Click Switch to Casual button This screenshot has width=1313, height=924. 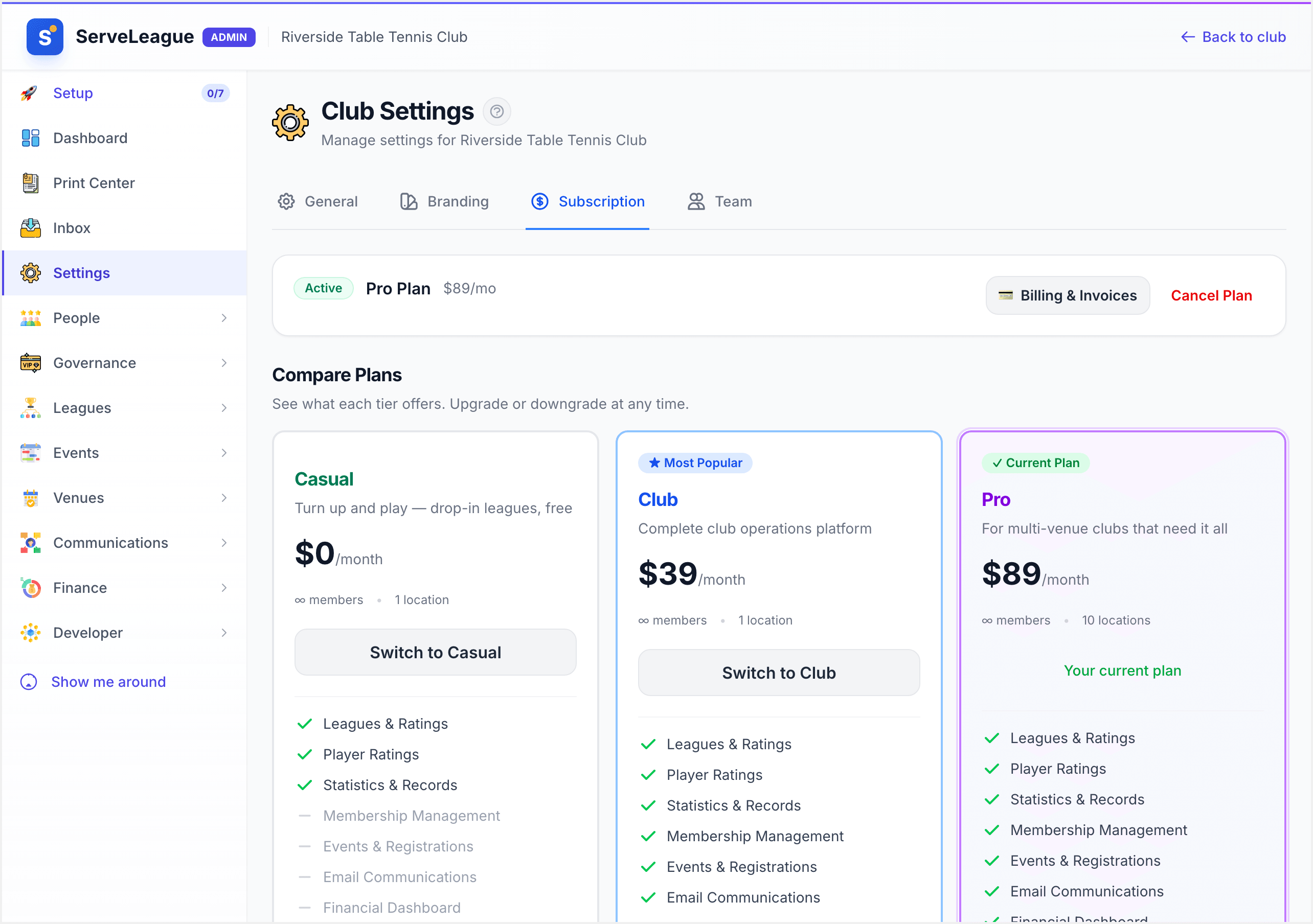click(435, 653)
